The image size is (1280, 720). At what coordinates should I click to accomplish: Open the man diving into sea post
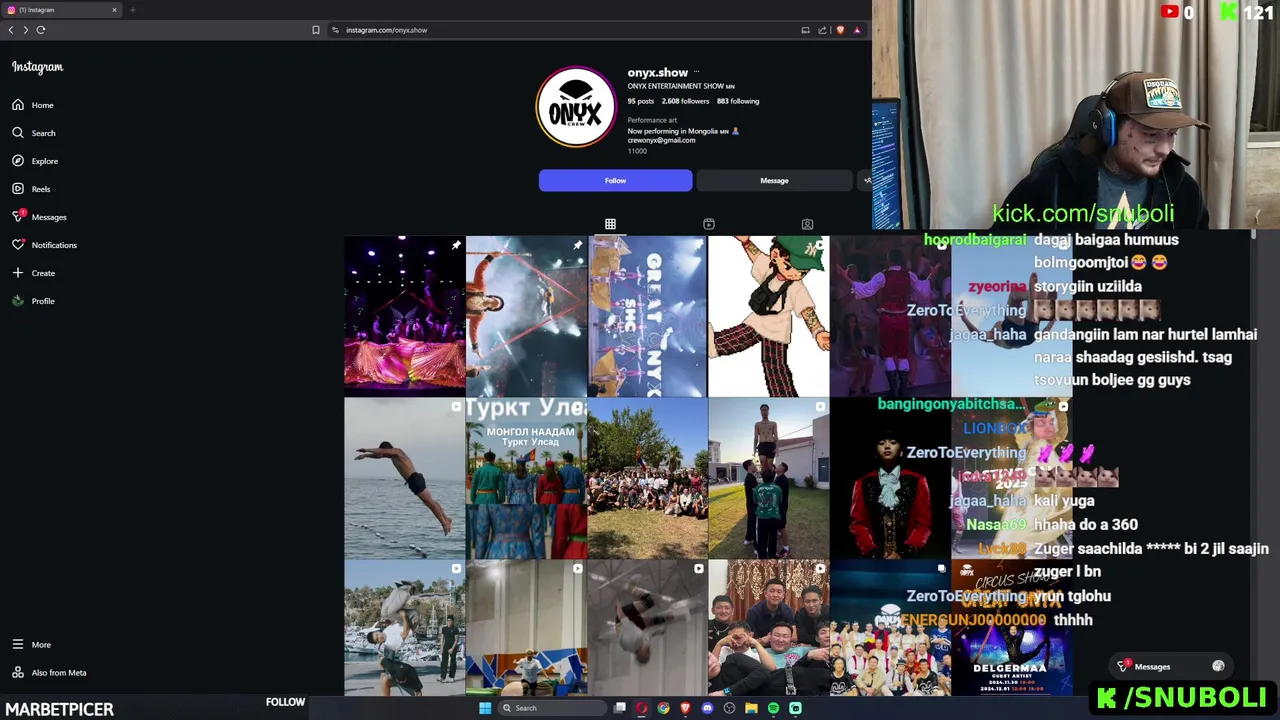pos(404,478)
